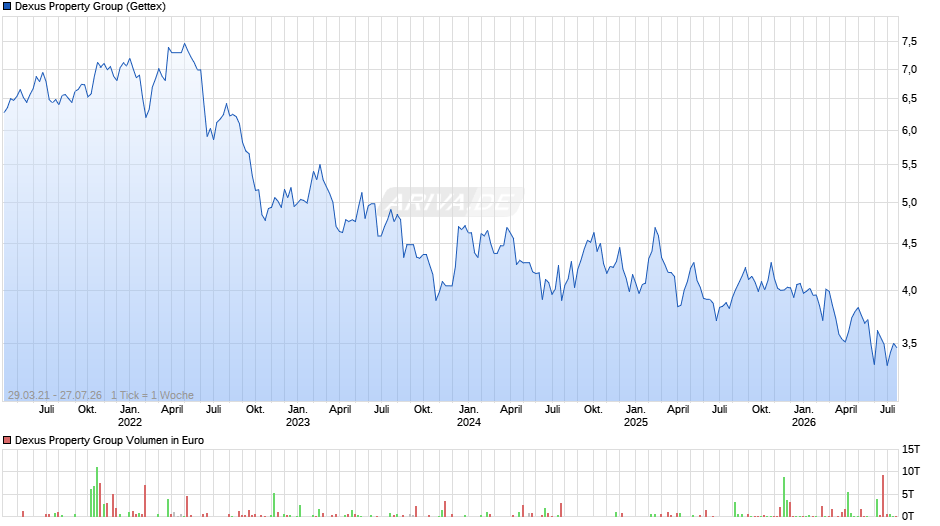Click the 5T volume axis label
Screen dimensions: 940x526
click(x=908, y=494)
